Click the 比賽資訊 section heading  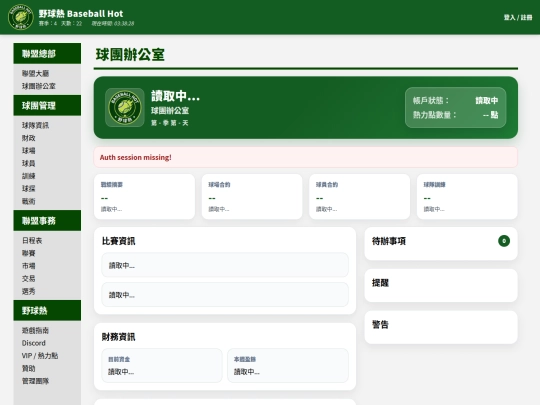click(118, 241)
